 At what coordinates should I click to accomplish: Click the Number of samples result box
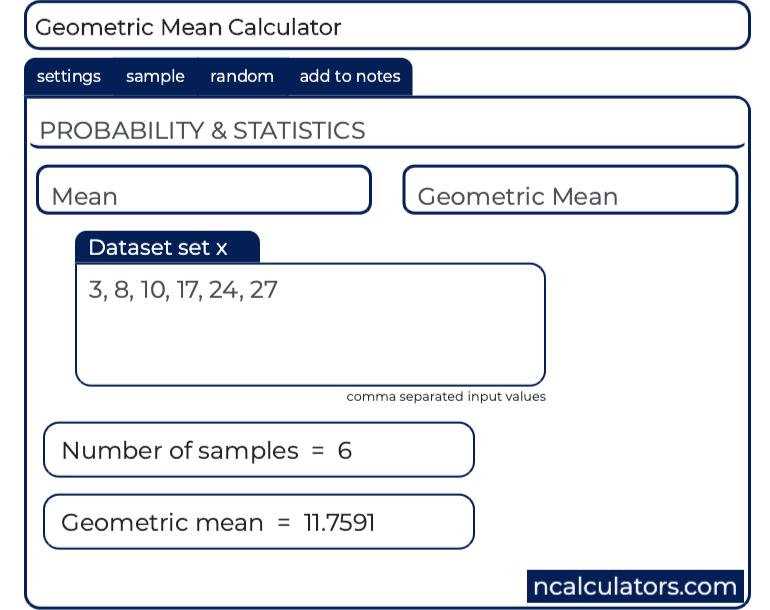(259, 450)
